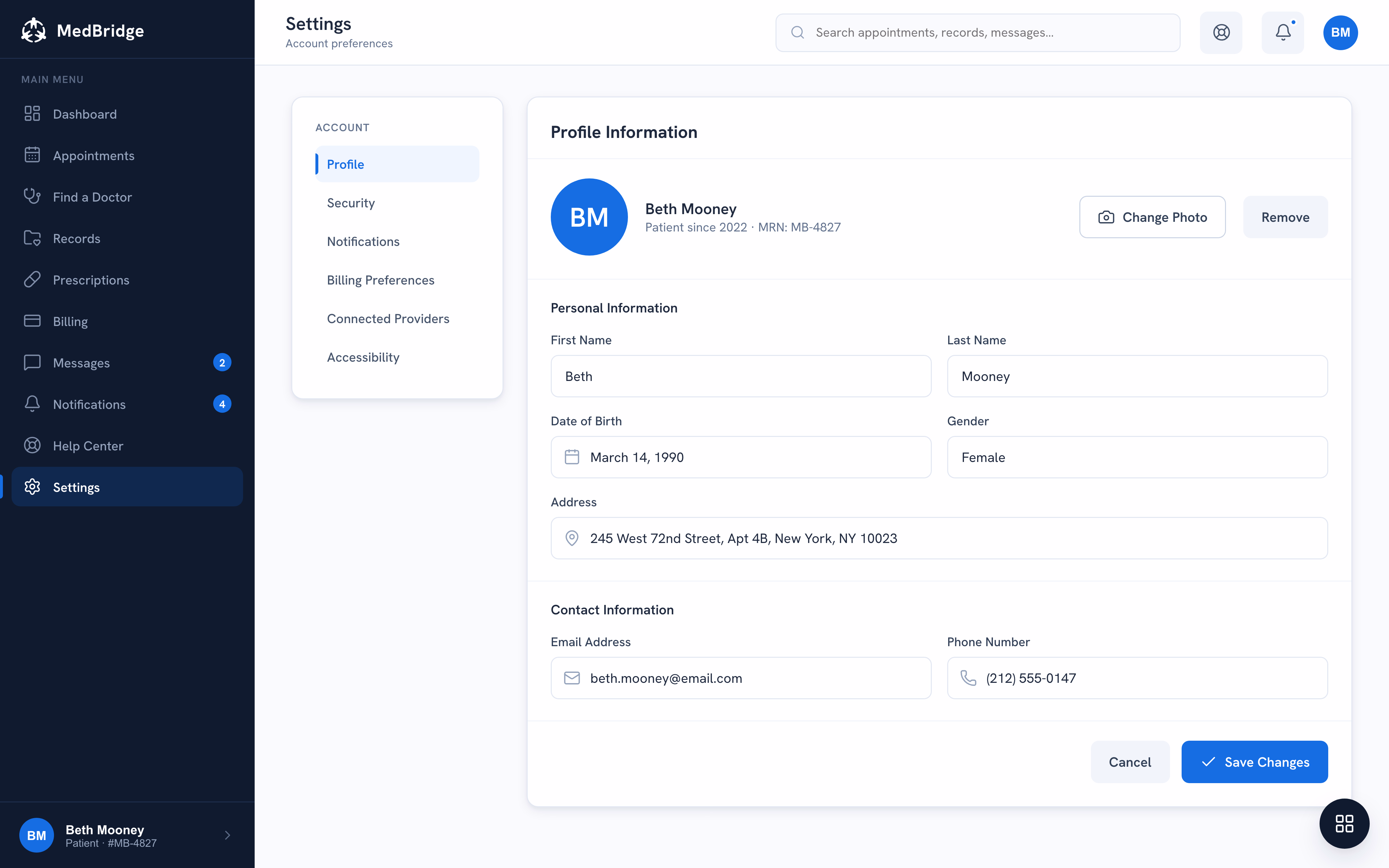Open the top-bar notification bell
Image resolution: width=1389 pixels, height=868 pixels.
pos(1283,32)
